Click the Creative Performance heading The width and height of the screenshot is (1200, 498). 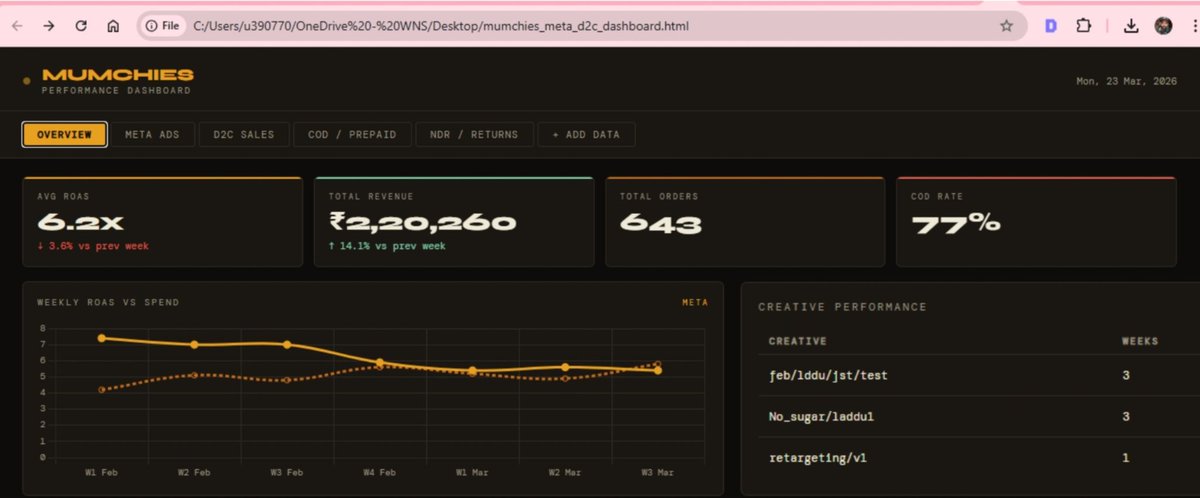click(843, 307)
